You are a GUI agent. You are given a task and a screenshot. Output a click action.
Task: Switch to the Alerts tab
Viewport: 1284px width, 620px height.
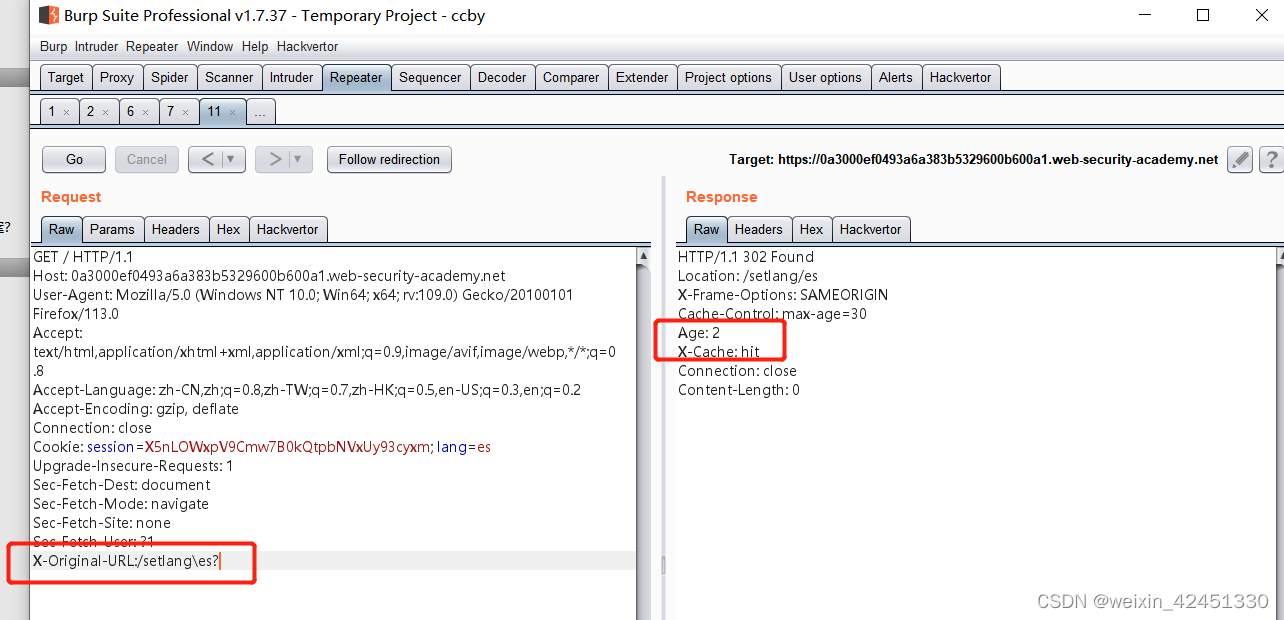pos(896,78)
